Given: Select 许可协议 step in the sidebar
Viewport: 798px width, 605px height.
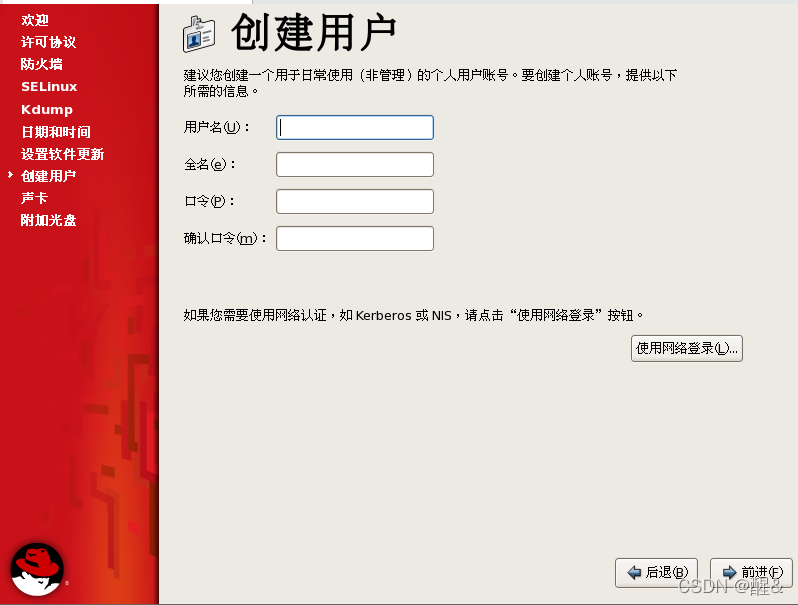Looking at the screenshot, I should [48, 42].
